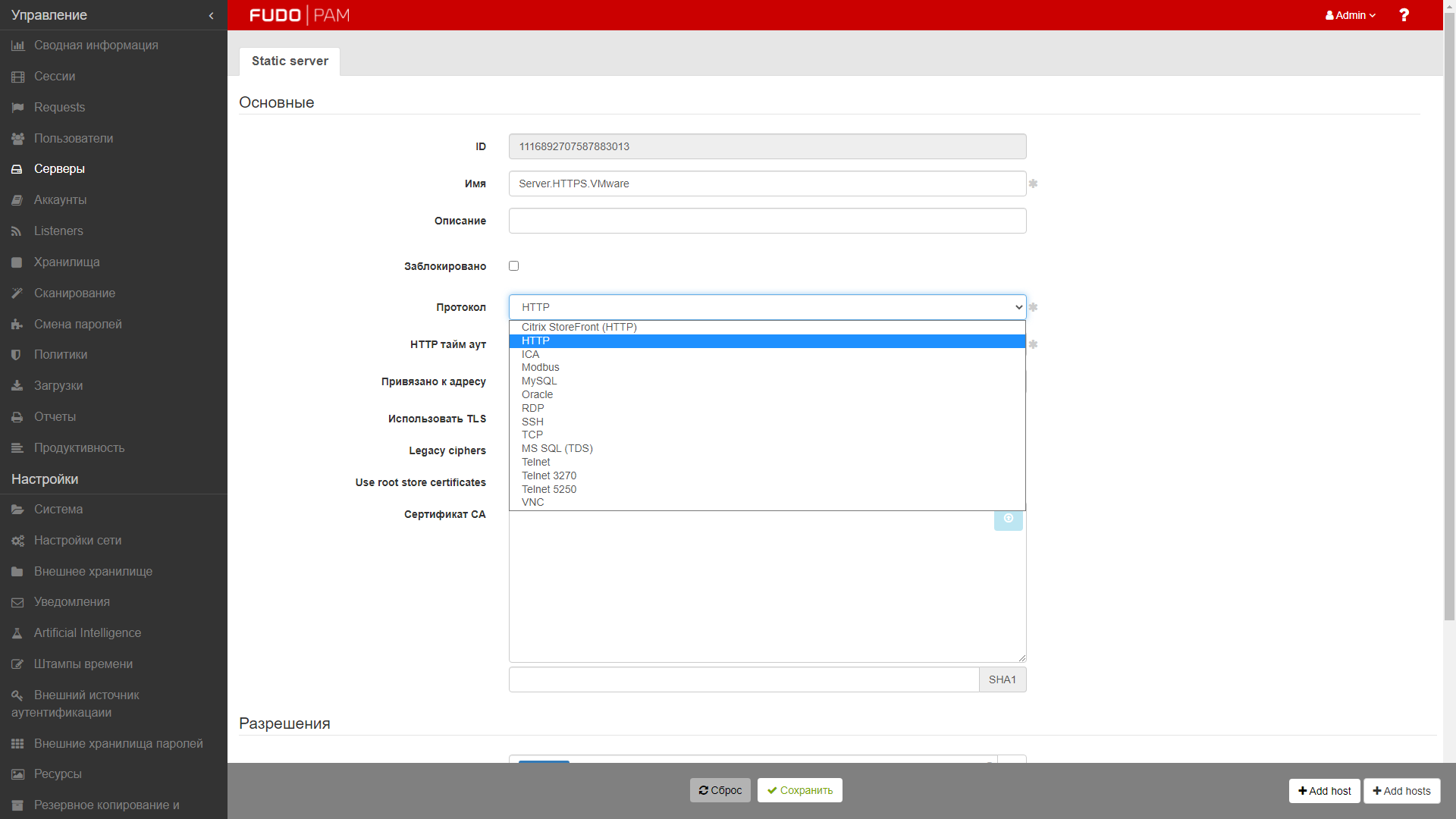Collapse the Управление sidebar chevron
This screenshot has width=1456, height=819.
[x=211, y=16]
